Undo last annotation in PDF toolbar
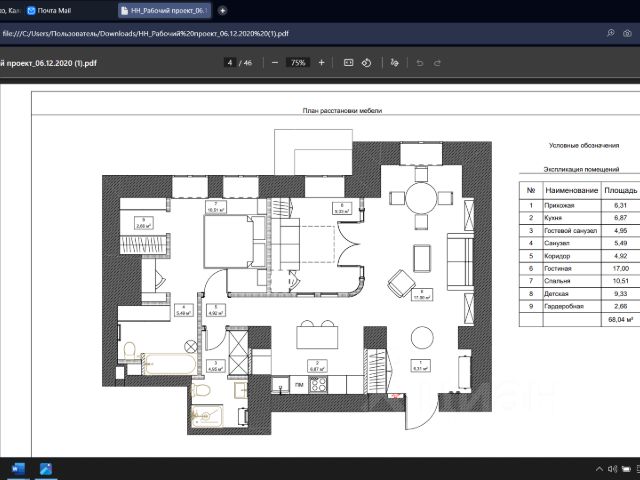640x480 pixels. pyautogui.click(x=420, y=63)
